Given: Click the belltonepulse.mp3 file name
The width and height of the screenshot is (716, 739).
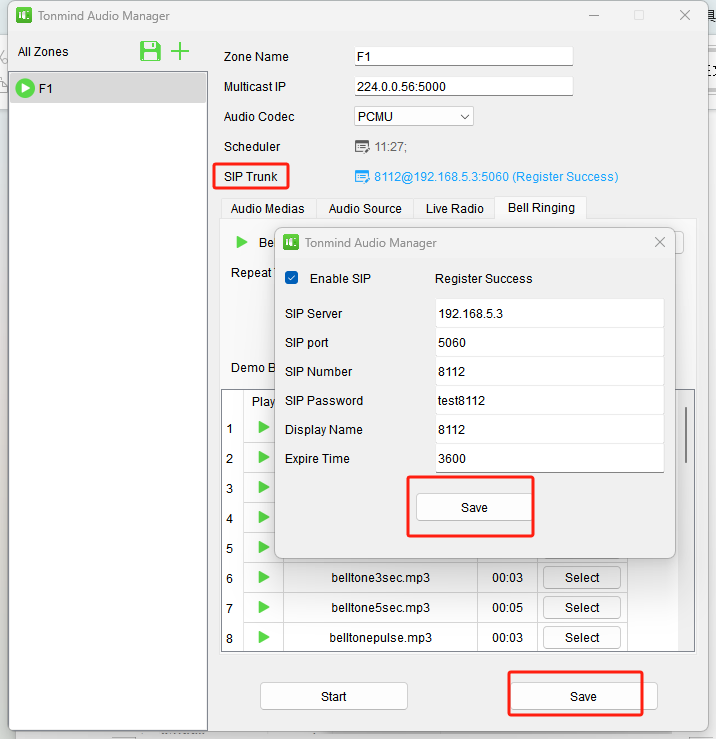Looking at the screenshot, I should (380, 638).
